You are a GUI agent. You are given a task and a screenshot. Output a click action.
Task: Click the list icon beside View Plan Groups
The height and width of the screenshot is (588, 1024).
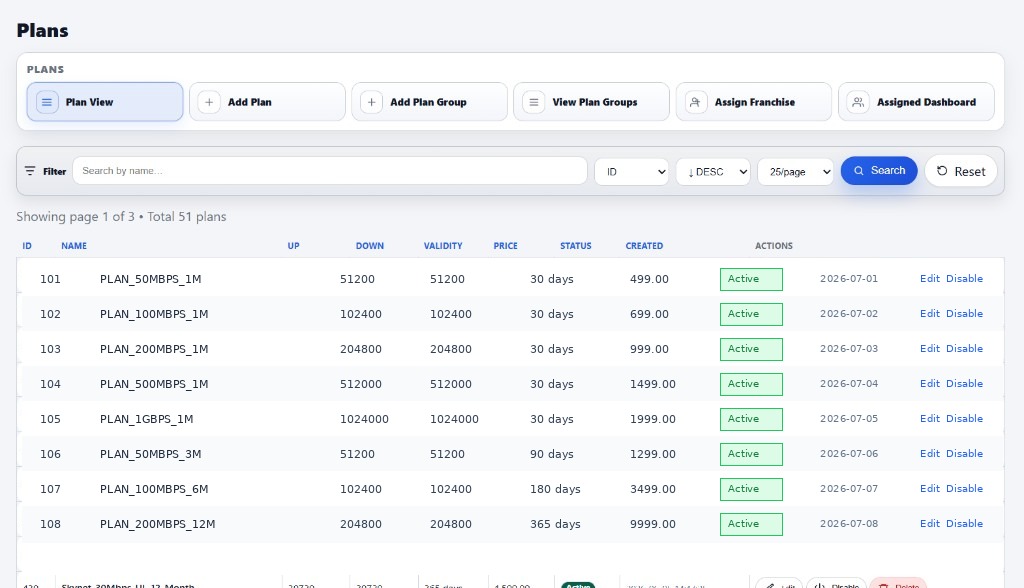534,102
